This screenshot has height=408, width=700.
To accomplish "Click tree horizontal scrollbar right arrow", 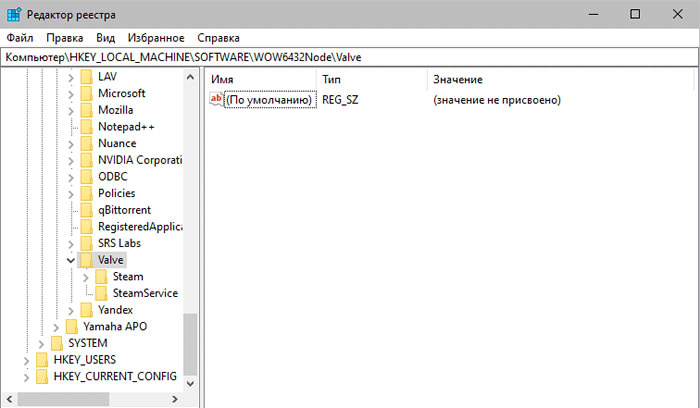I will tap(175, 399).
